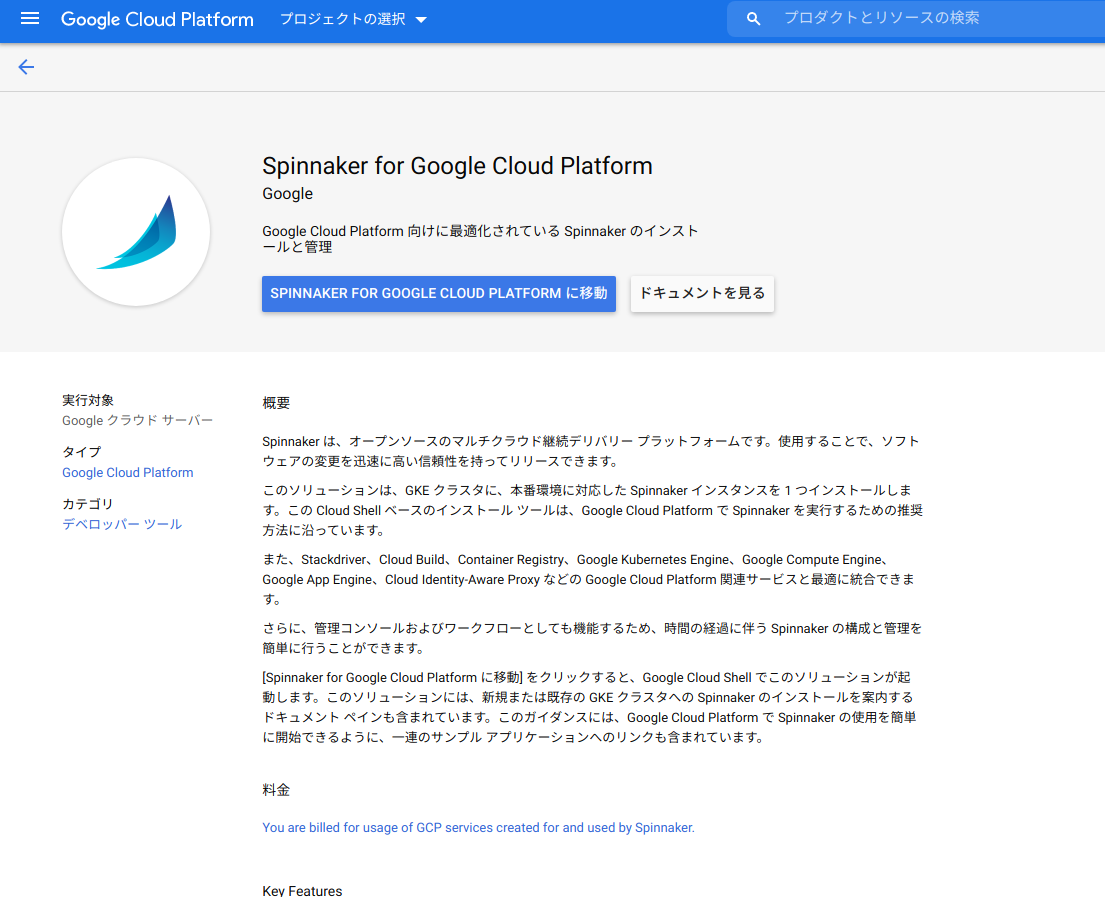Click the 実行対象 sidebar label
Image resolution: width=1105 pixels, height=897 pixels.
coord(88,399)
